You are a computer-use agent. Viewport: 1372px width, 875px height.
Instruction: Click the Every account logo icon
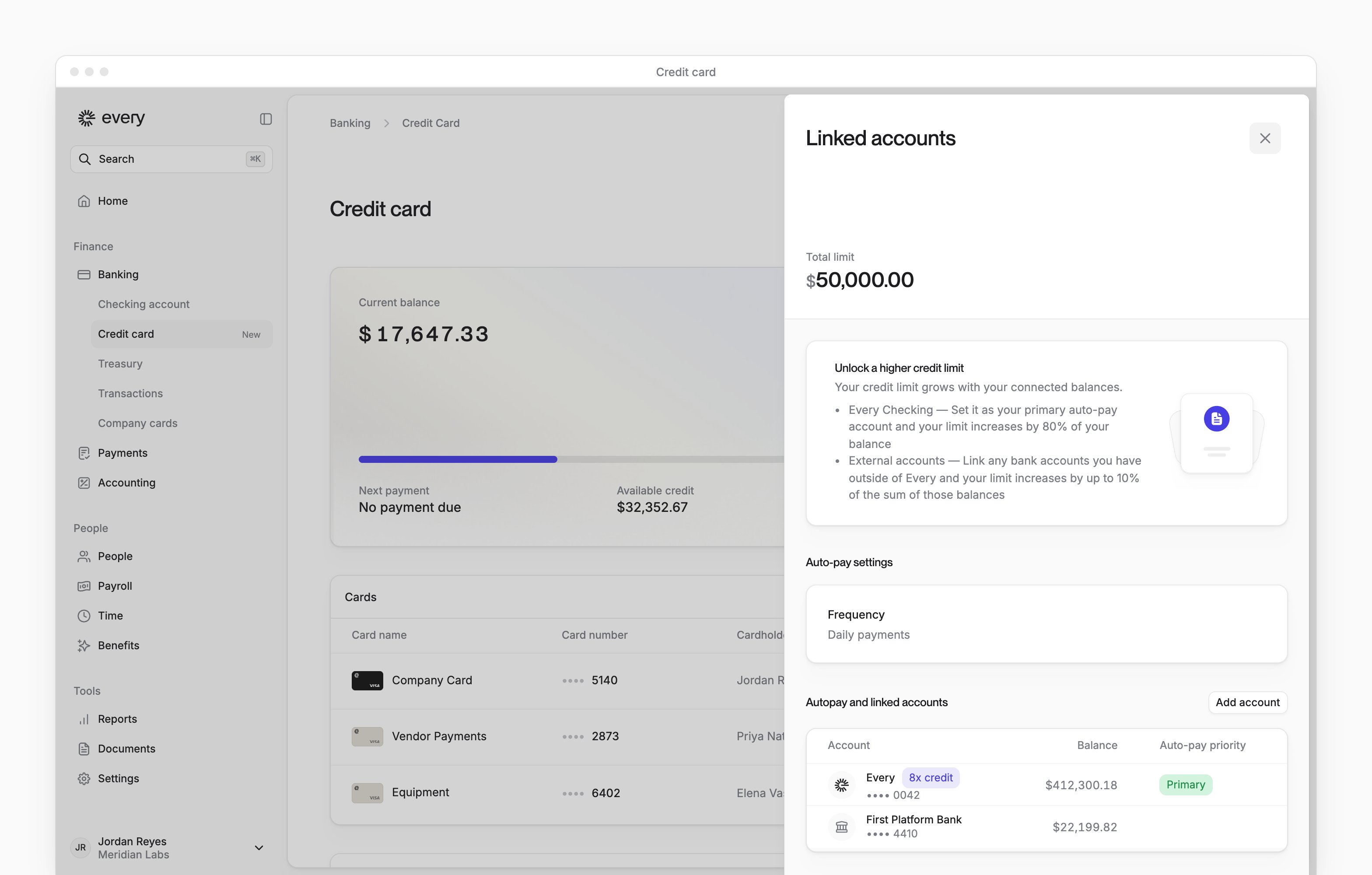(x=842, y=786)
